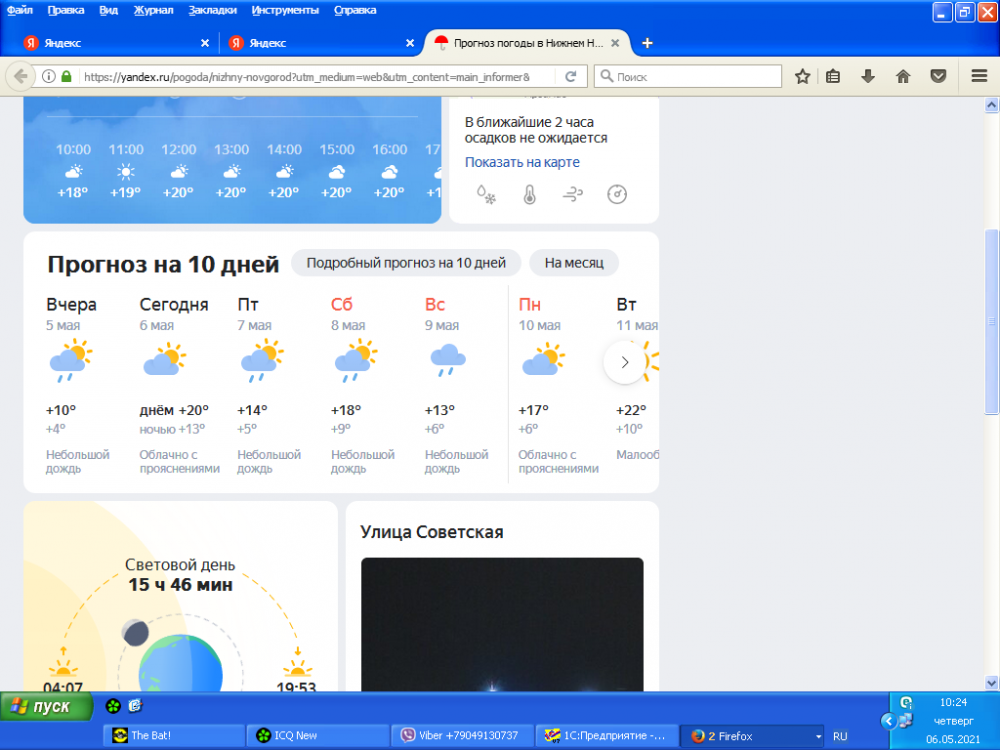Reload the page via the refresh icon

[570, 76]
